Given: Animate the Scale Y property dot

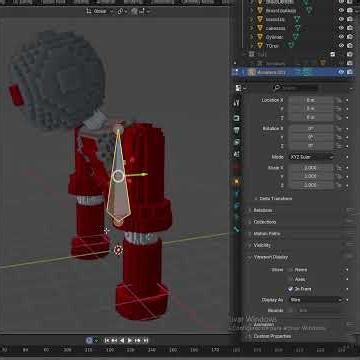Looking at the screenshot, I should [x=347, y=176].
